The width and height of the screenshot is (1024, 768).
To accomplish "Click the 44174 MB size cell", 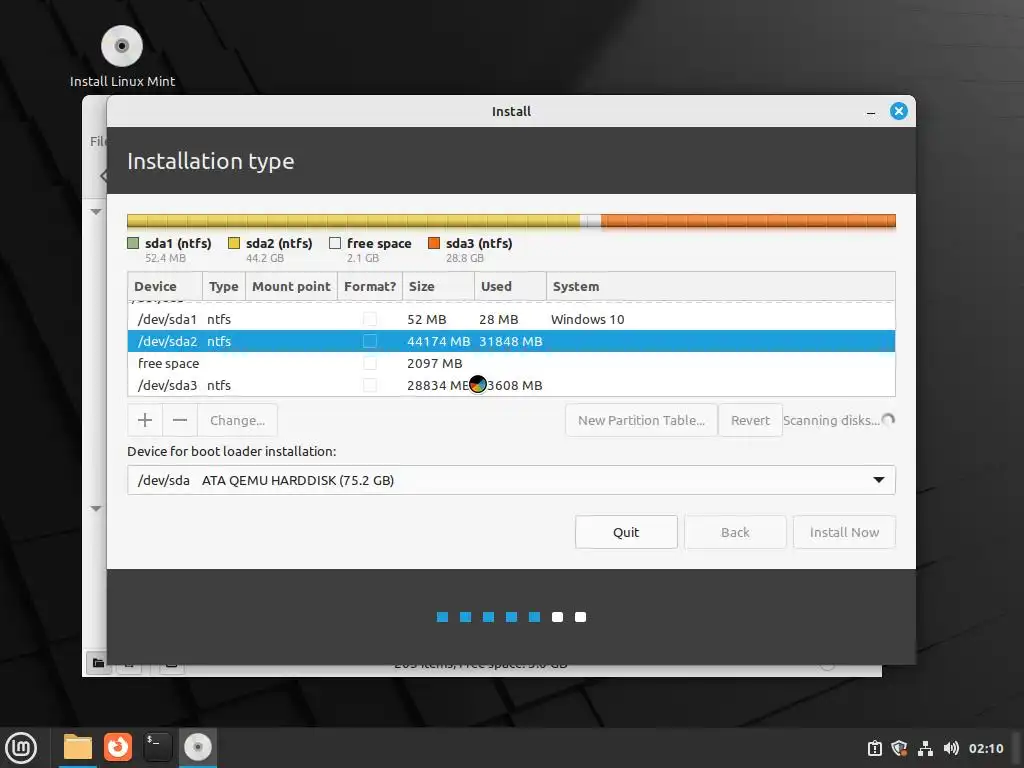I will click(438, 341).
